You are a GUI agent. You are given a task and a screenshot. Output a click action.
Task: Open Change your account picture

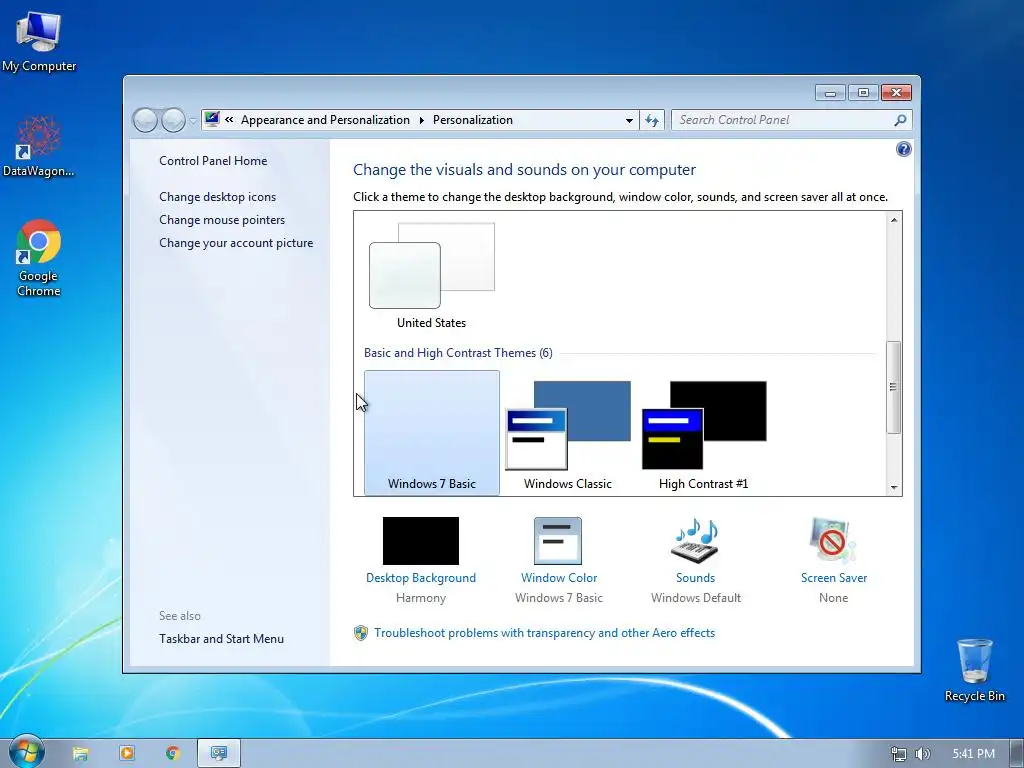(236, 242)
